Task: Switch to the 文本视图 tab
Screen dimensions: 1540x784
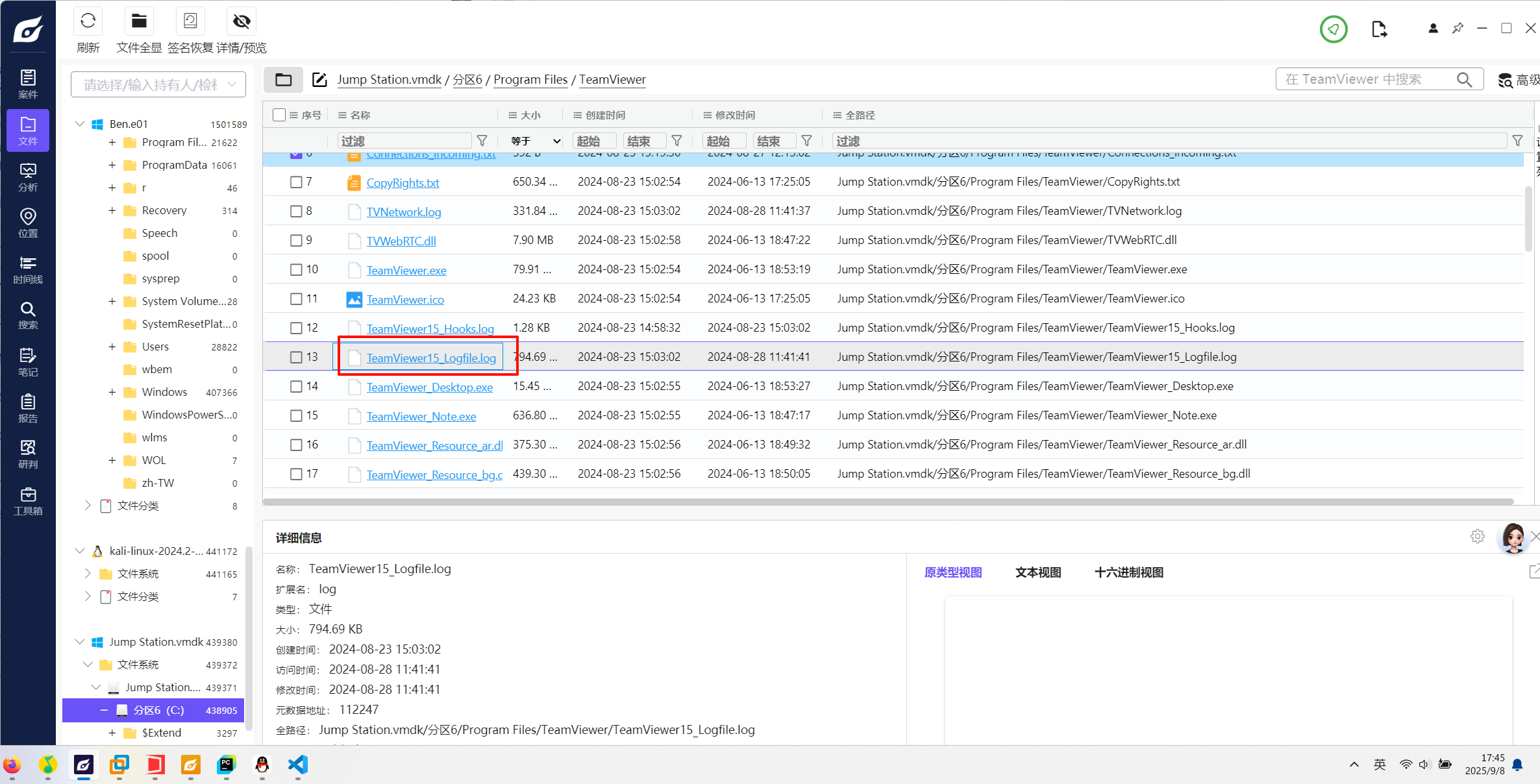Action: pos(1037,572)
